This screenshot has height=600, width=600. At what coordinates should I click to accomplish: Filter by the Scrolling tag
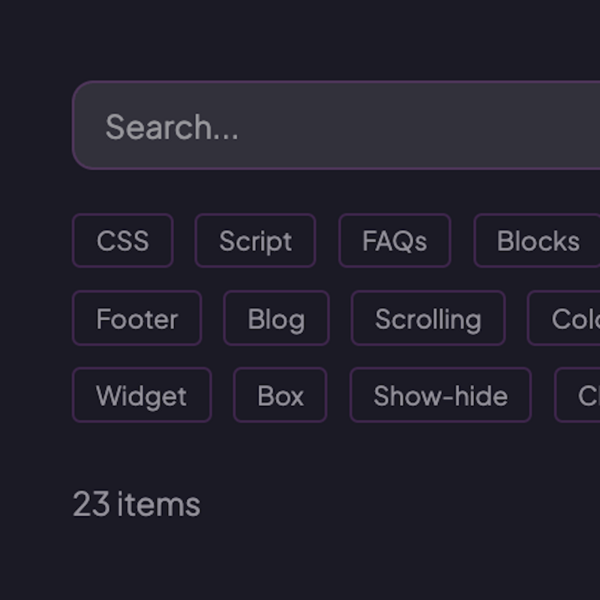coord(428,319)
